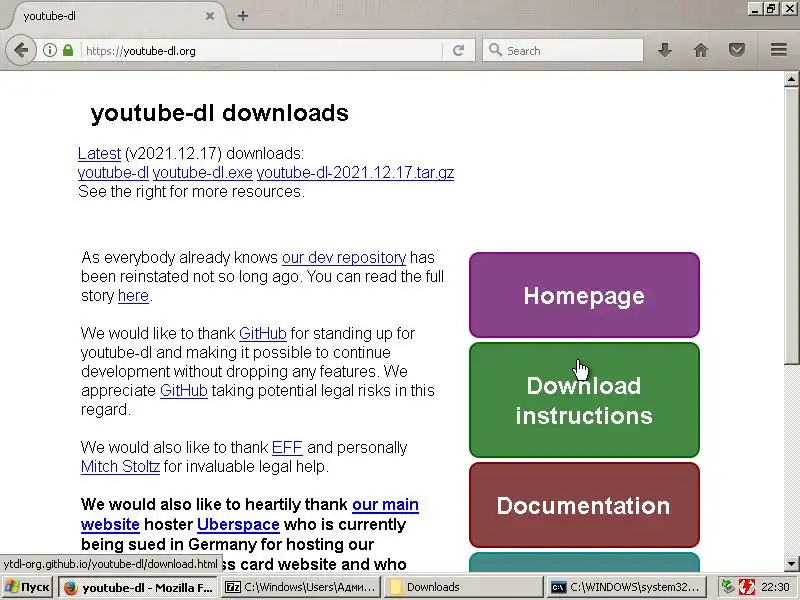Open the EFF link
This screenshot has height=600, width=800.
(x=287, y=448)
